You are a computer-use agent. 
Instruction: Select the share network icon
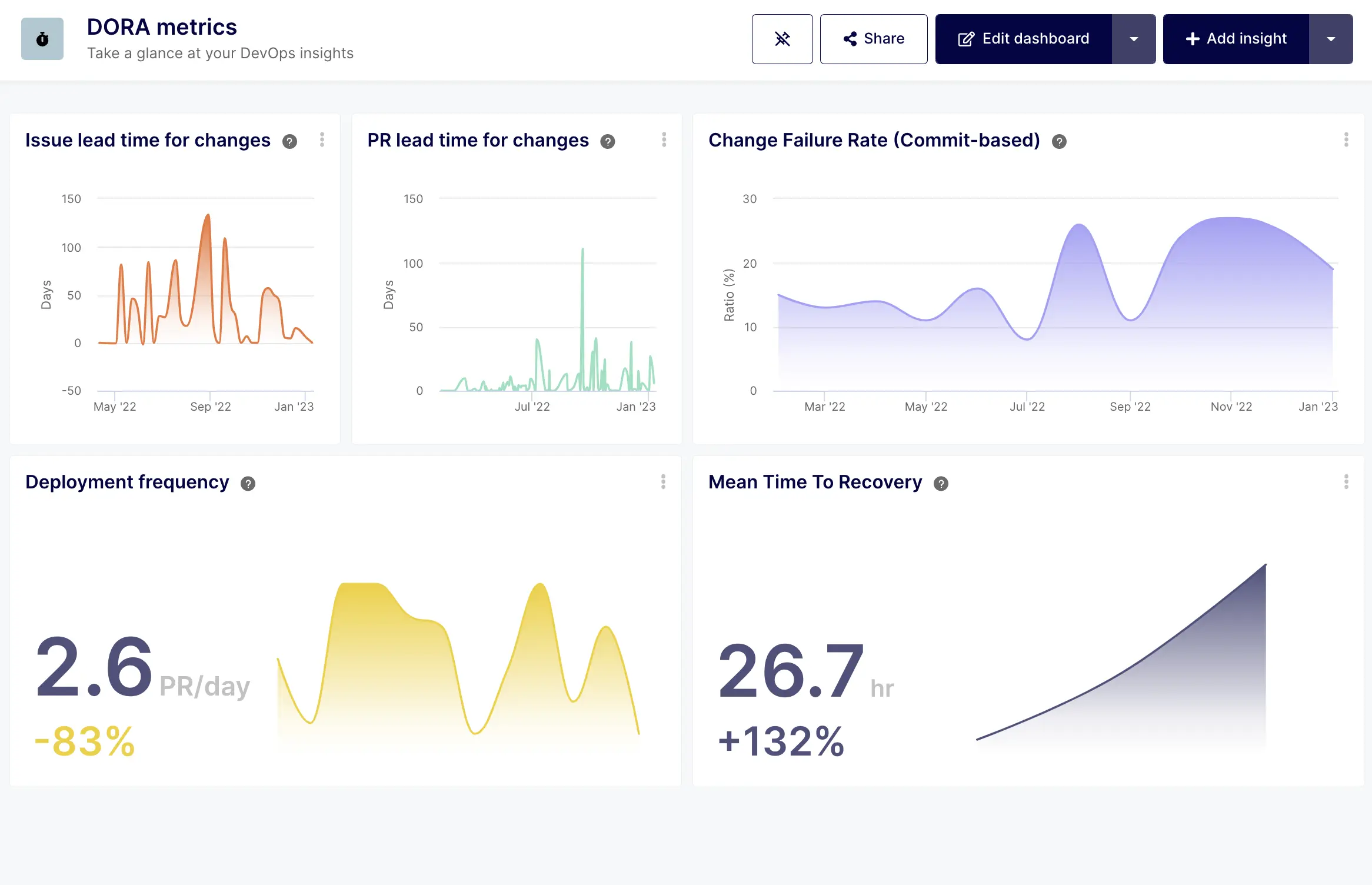tap(850, 39)
